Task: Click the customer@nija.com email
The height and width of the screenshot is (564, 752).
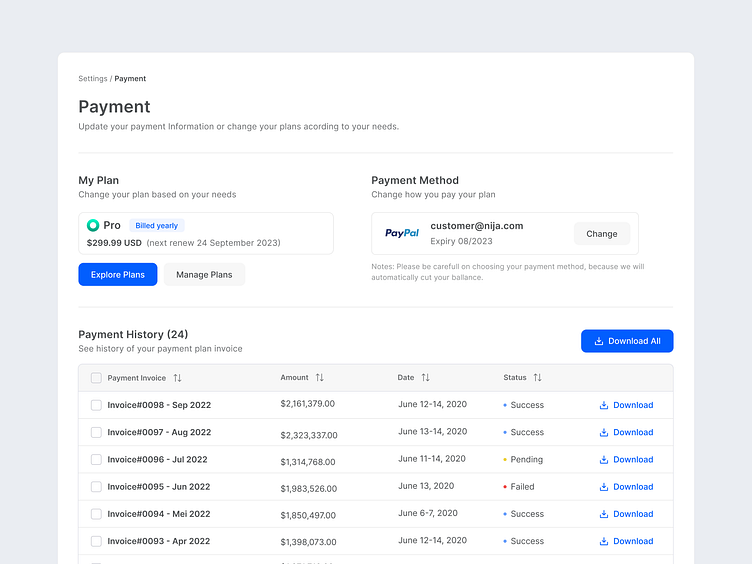Action: 477,226
